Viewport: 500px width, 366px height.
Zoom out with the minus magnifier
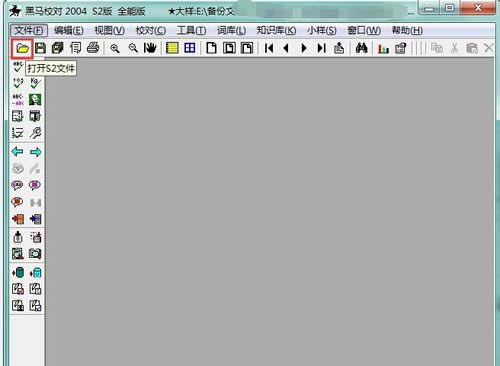coord(133,49)
